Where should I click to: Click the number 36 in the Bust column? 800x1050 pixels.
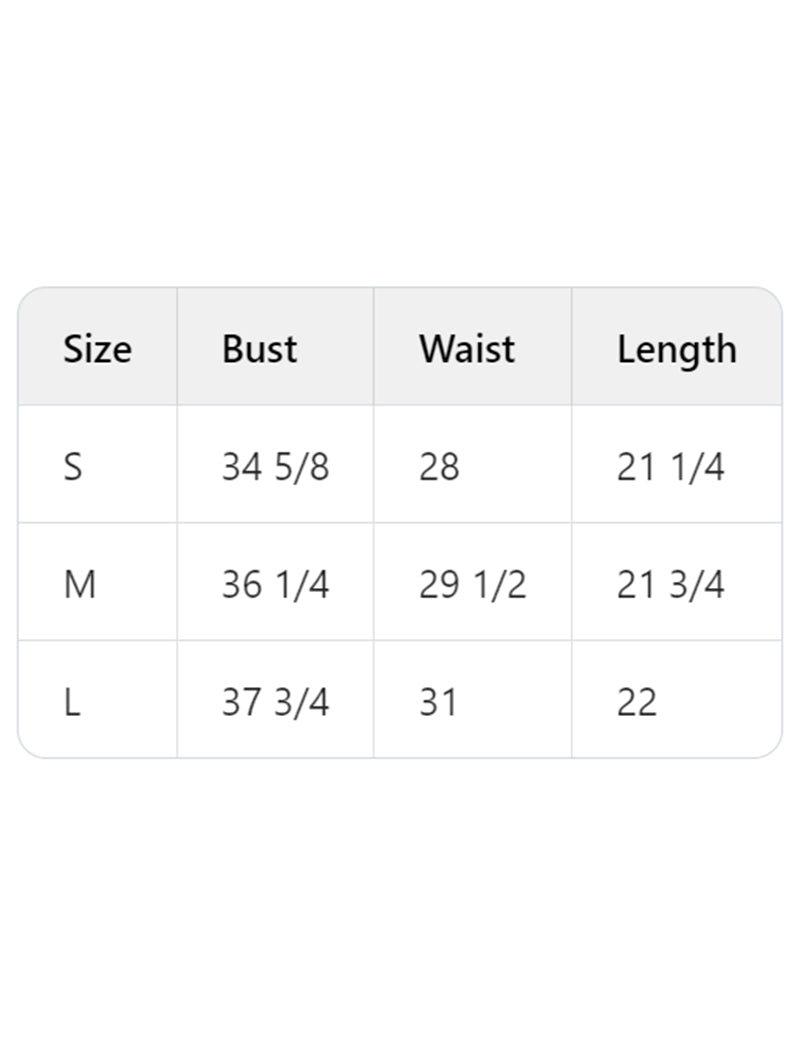click(x=242, y=585)
